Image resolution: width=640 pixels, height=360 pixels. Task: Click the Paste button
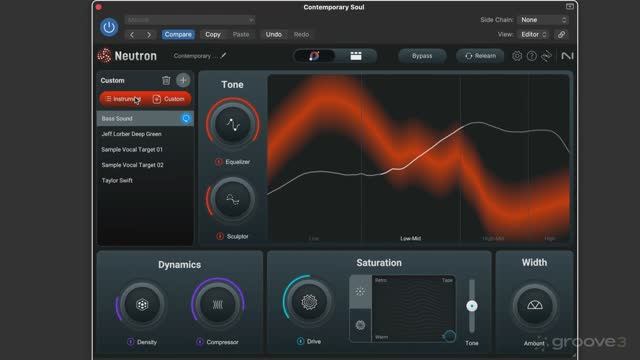(241, 35)
